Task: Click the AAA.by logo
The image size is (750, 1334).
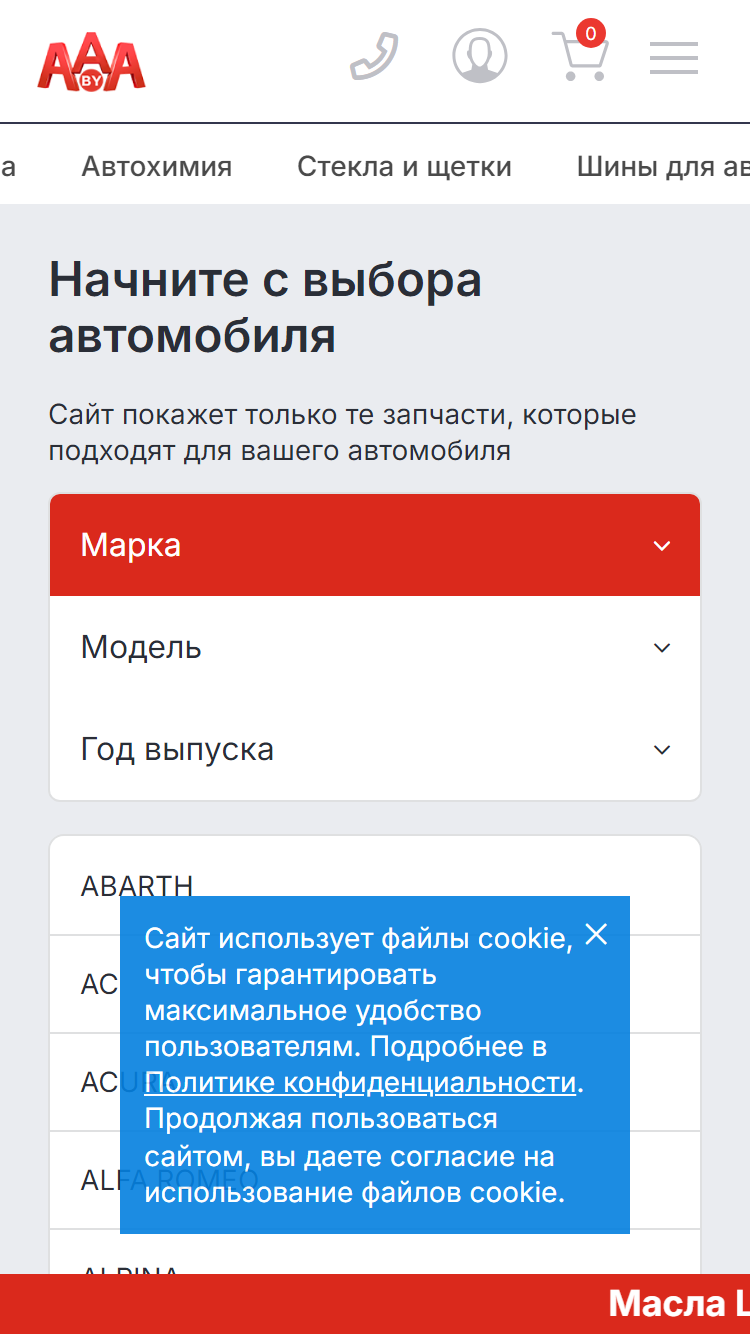Action: pos(92,63)
